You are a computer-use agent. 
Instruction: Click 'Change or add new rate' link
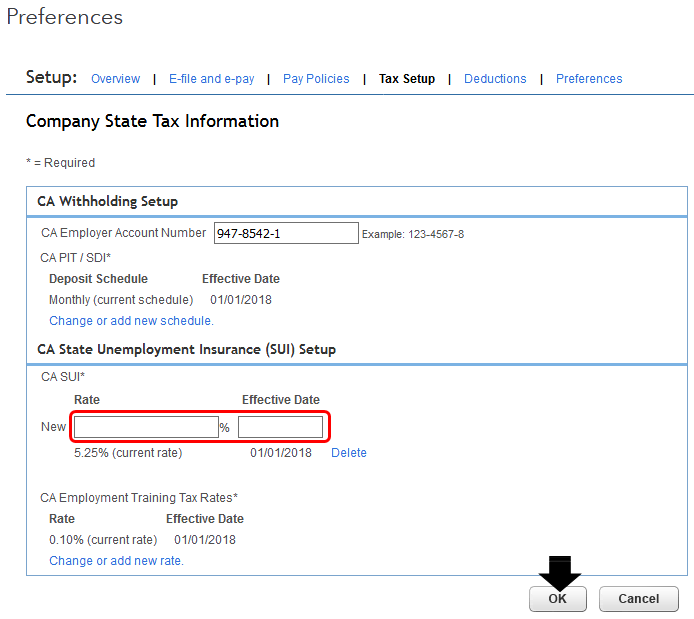tap(116, 561)
